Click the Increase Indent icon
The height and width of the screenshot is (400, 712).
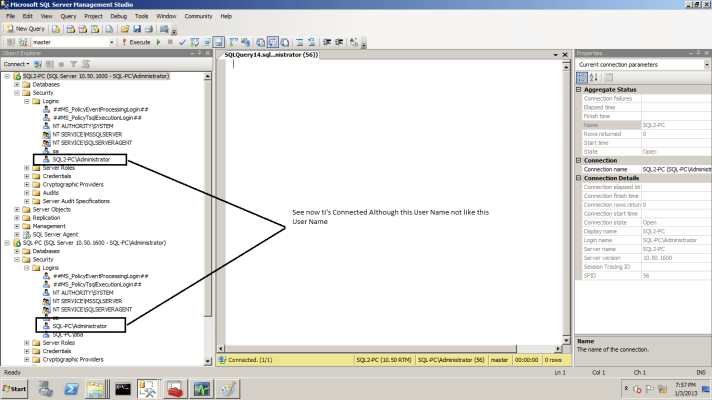point(339,42)
